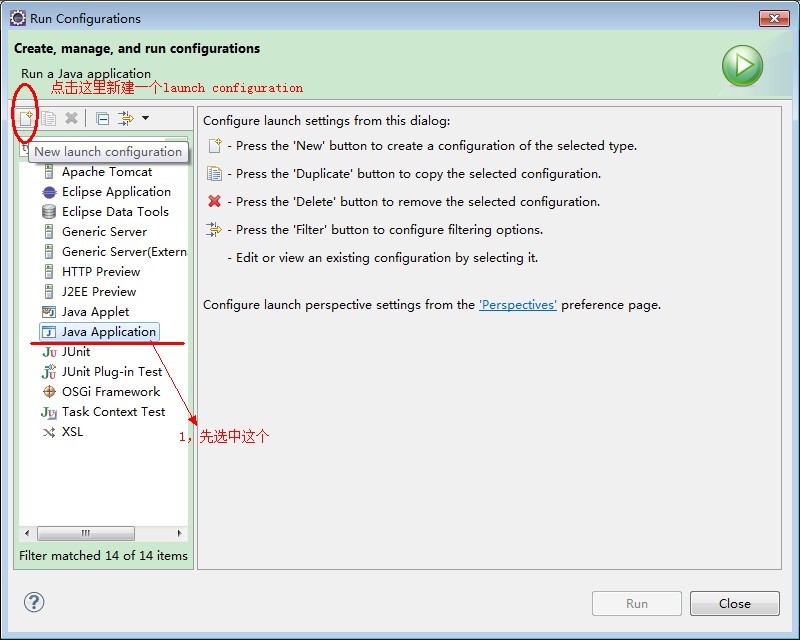Click the Close button
The image size is (800, 640).
[x=735, y=603]
